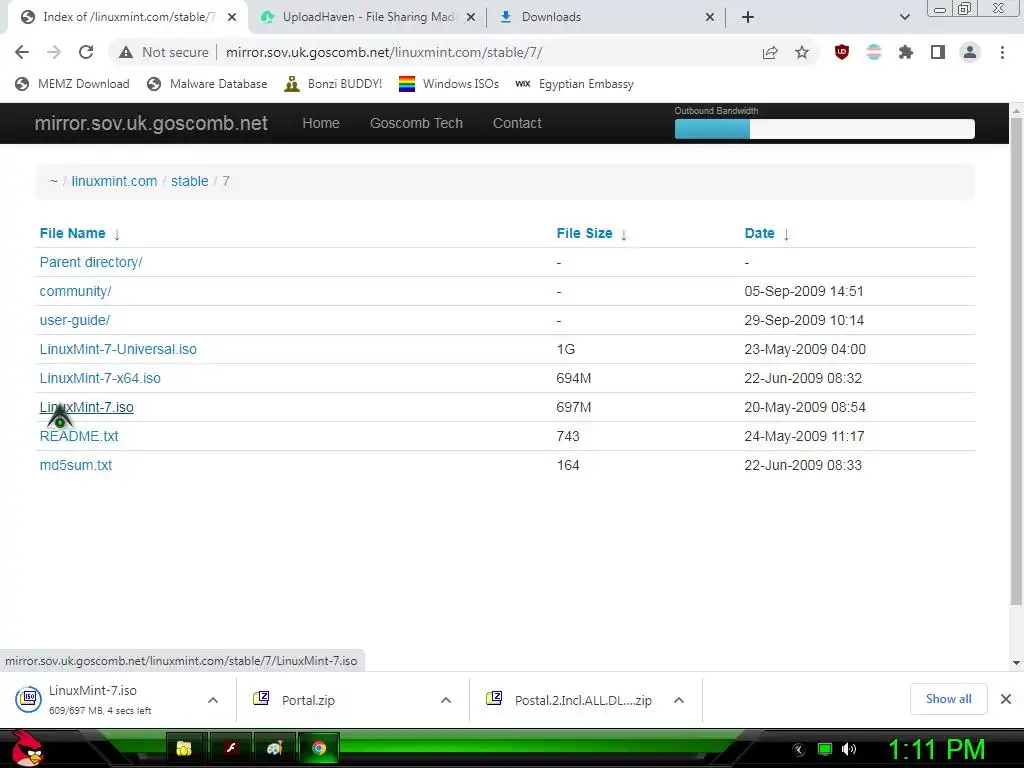Viewport: 1024px width, 768px height.
Task: Sort by File Name header
Action: (x=72, y=234)
